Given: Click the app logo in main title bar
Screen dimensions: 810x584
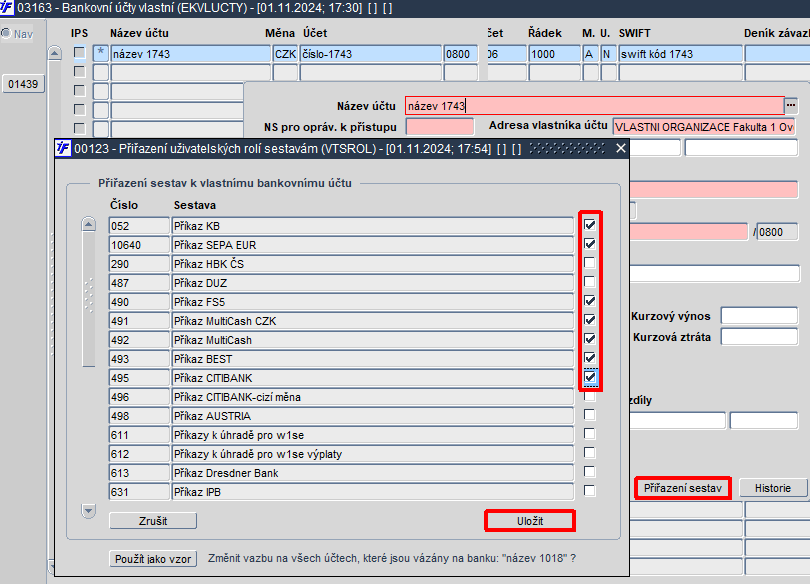Looking at the screenshot, I should click(7, 8).
